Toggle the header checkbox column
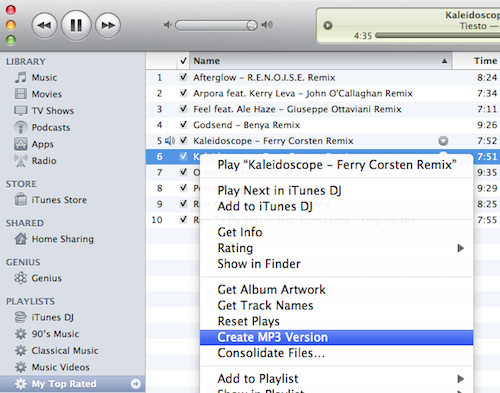 tap(183, 61)
